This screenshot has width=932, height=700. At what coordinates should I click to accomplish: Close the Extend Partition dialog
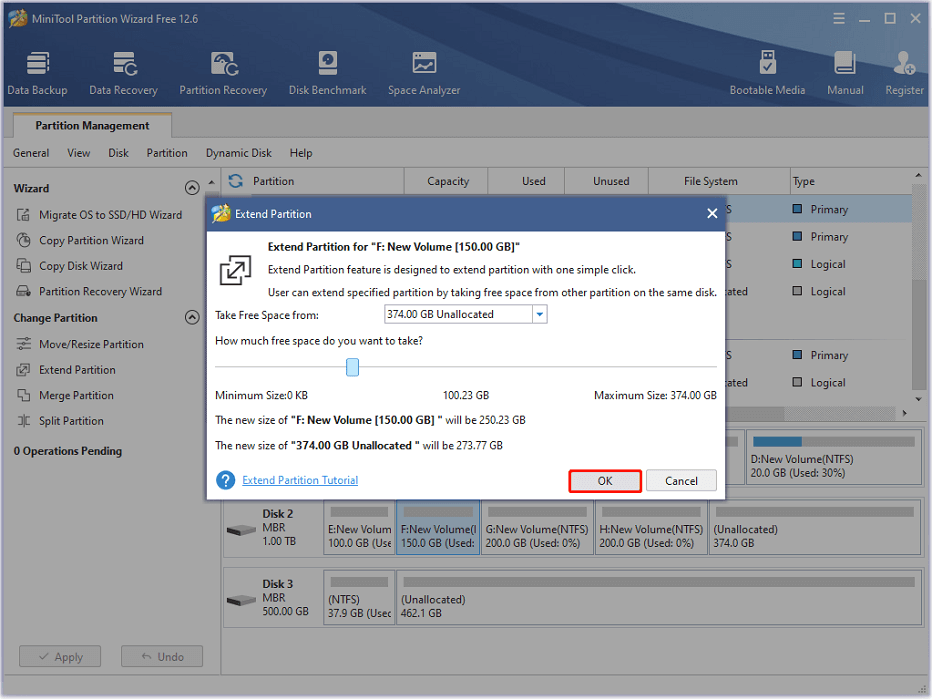pyautogui.click(x=712, y=213)
